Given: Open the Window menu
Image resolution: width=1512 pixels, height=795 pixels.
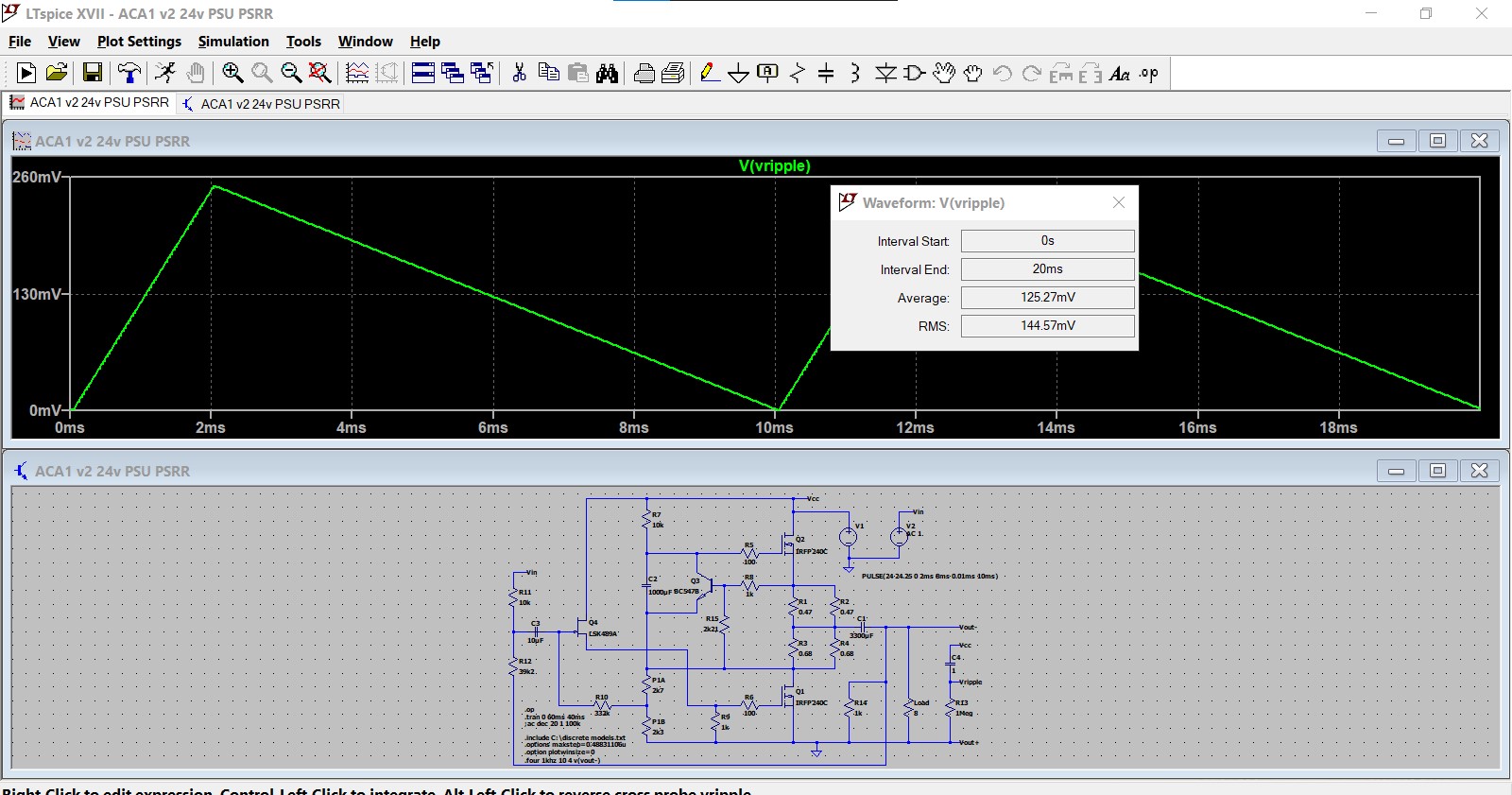Looking at the screenshot, I should [366, 42].
